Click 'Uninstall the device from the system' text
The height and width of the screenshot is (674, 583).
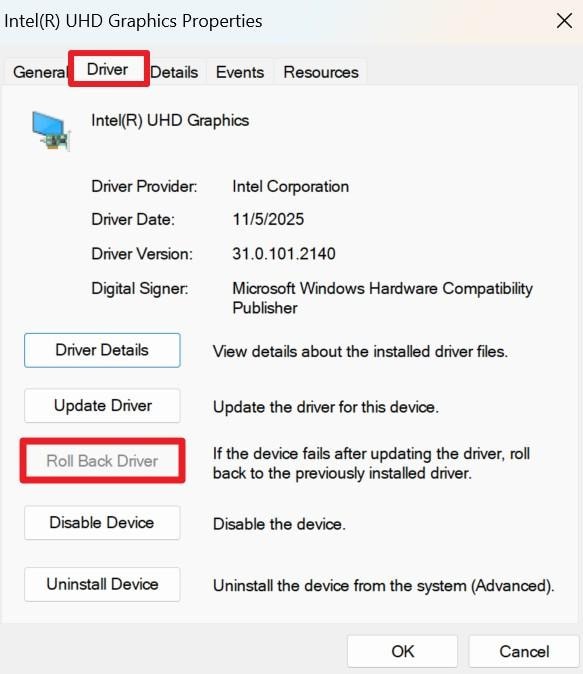click(x=384, y=586)
